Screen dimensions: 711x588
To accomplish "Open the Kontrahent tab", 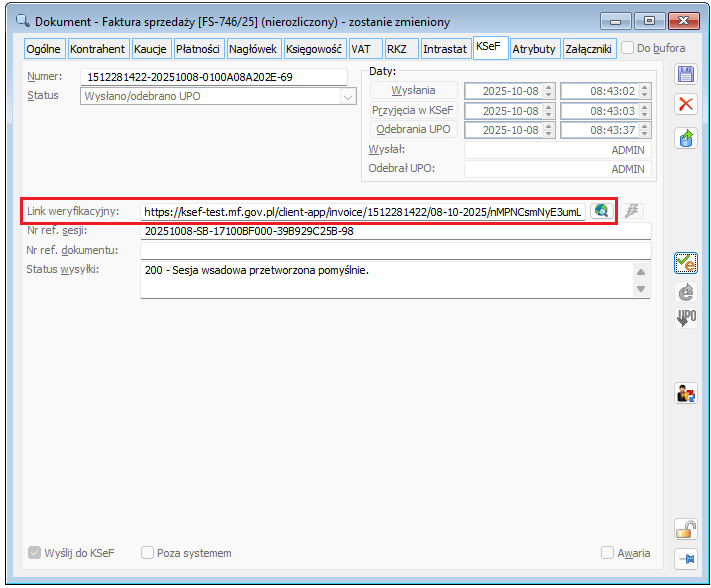I will [97, 49].
